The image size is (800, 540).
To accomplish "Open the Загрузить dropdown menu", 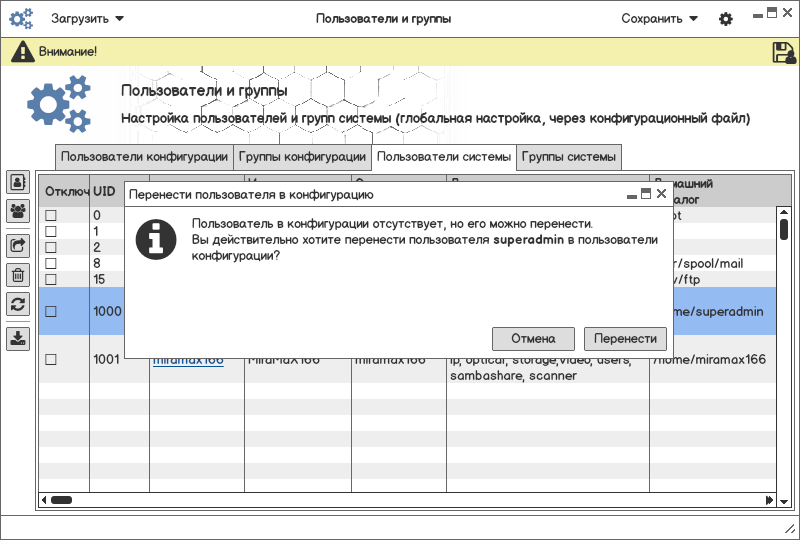I will [x=87, y=19].
